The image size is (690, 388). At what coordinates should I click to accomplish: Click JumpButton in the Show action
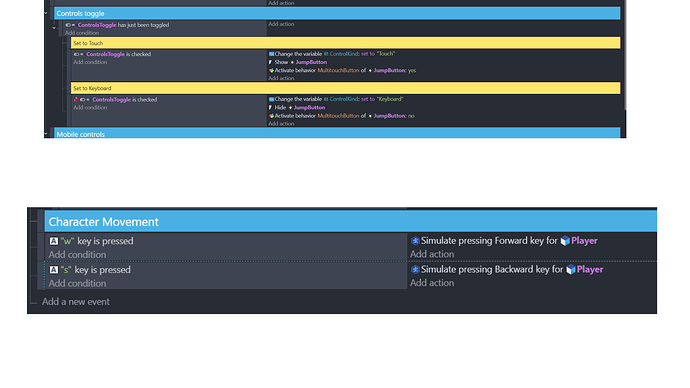coord(311,62)
